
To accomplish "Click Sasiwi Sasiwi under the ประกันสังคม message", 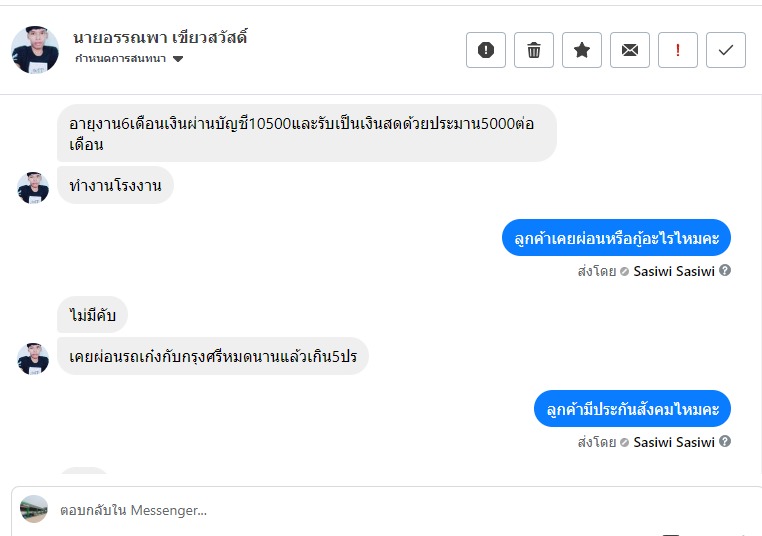I will point(673,442).
